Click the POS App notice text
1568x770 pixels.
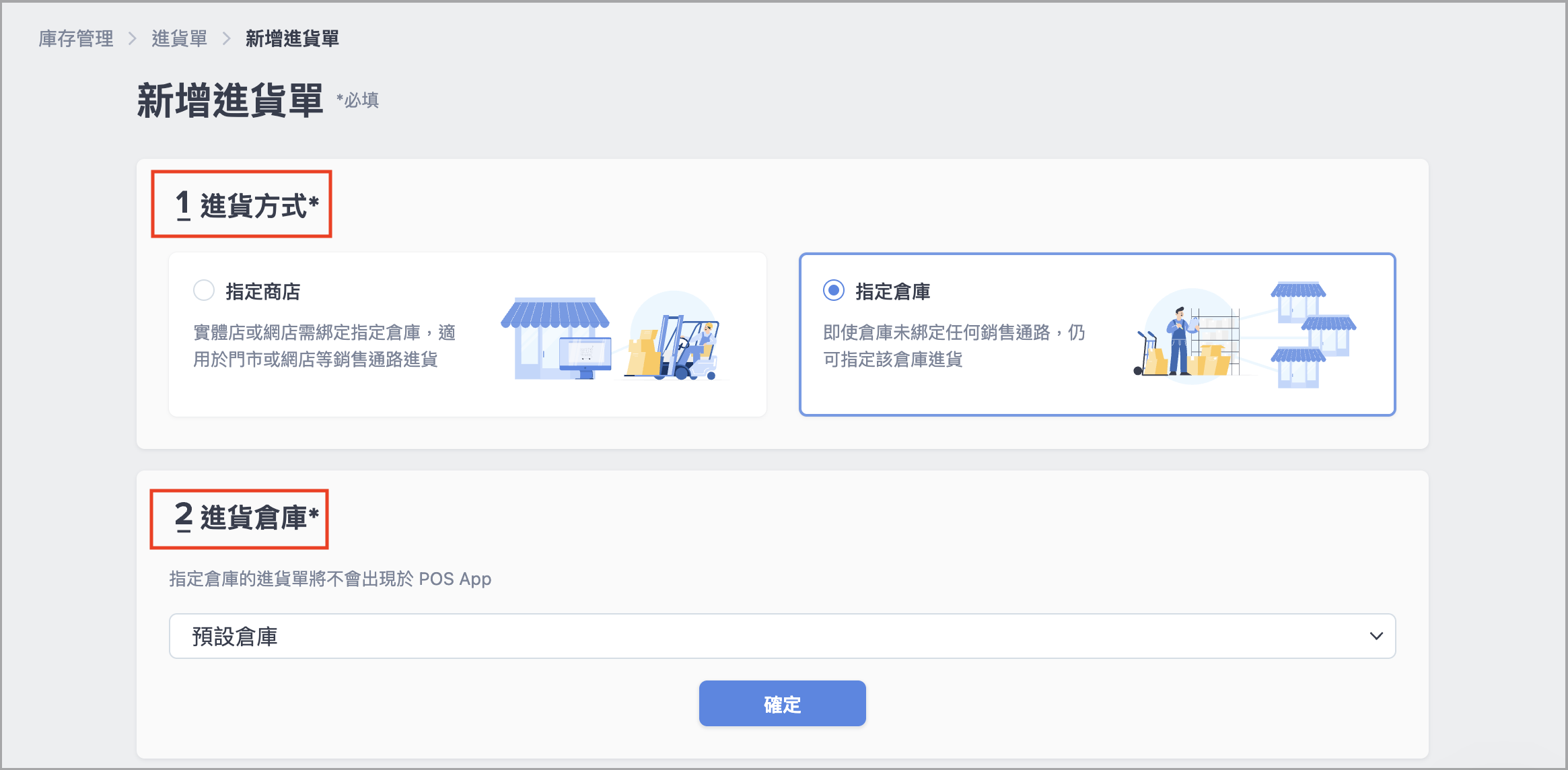[x=330, y=579]
